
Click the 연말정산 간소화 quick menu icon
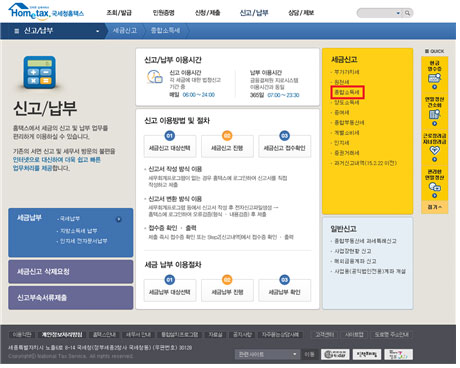434,115
